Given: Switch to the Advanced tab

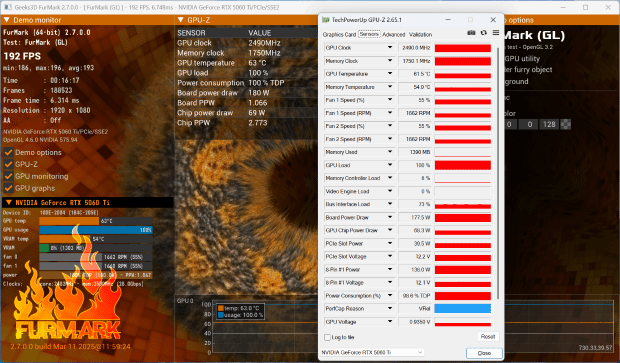Looking at the screenshot, I should 393,34.
